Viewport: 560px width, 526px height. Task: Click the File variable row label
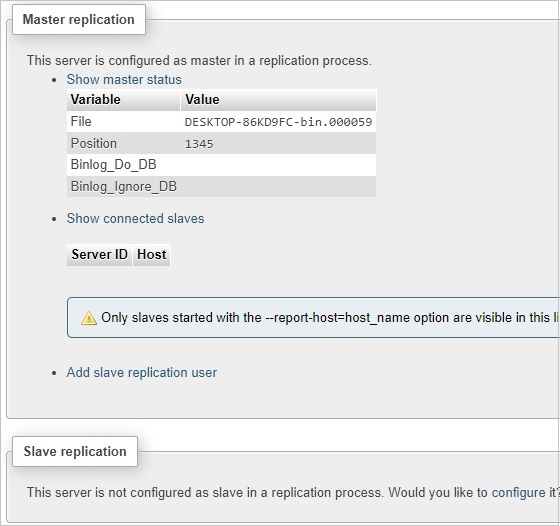[x=81, y=121]
